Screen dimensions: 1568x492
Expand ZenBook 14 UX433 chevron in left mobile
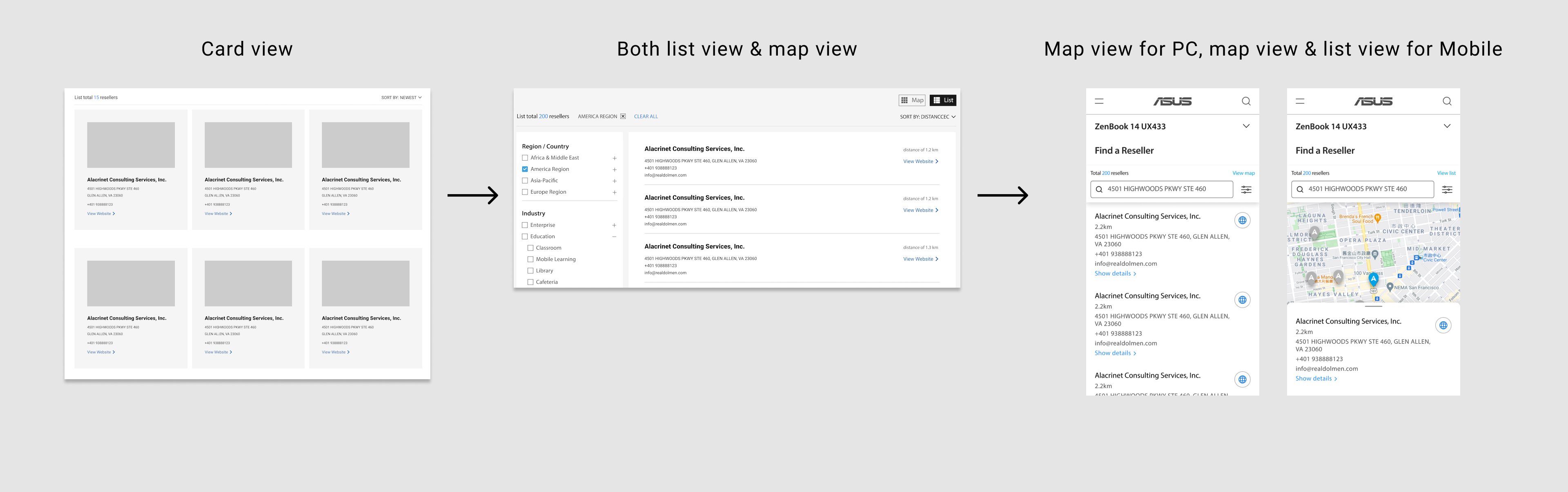[1246, 126]
